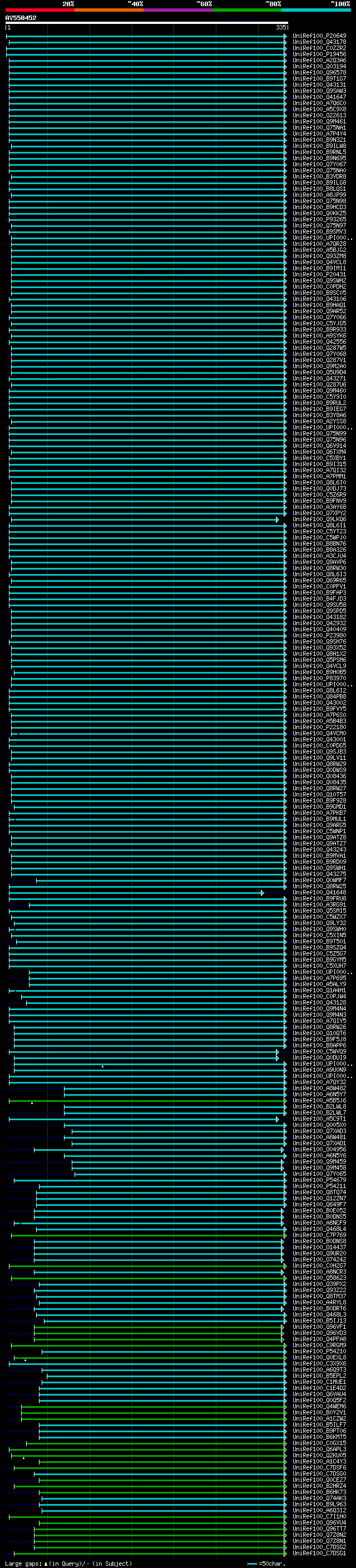Select the UniRef100_B3VDR8 label
The height and width of the screenshot is (1568, 356).
pos(319,176)
